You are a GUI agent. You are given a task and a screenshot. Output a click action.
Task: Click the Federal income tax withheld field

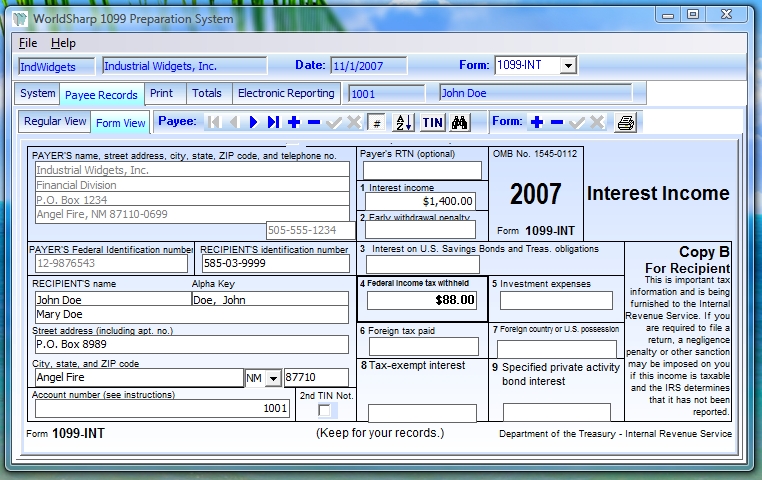[421, 299]
